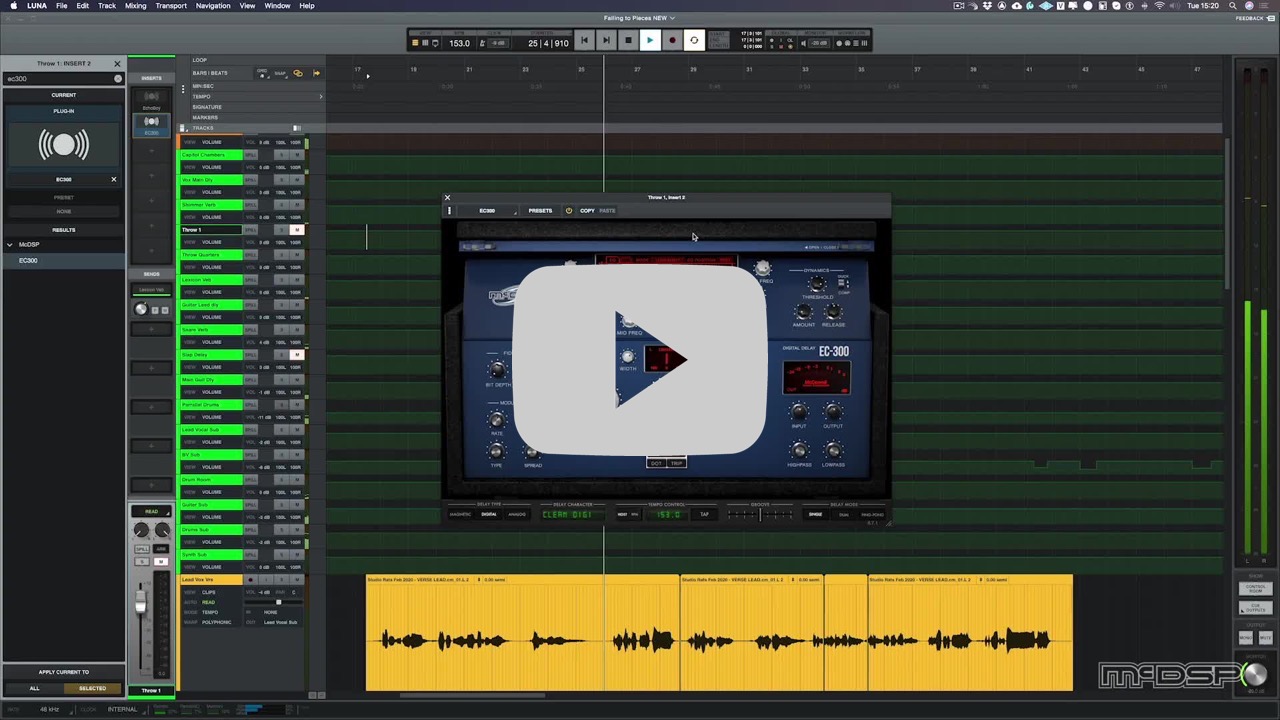Toggle the Loop cycle button in transport
The image size is (1280, 720).
694,41
